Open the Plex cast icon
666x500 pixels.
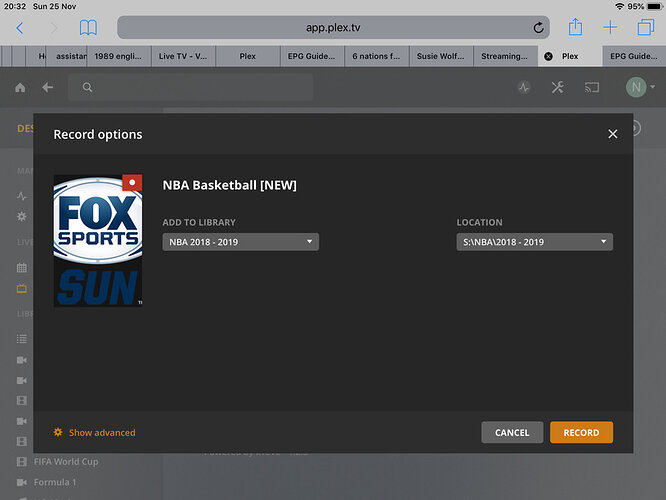(x=592, y=88)
